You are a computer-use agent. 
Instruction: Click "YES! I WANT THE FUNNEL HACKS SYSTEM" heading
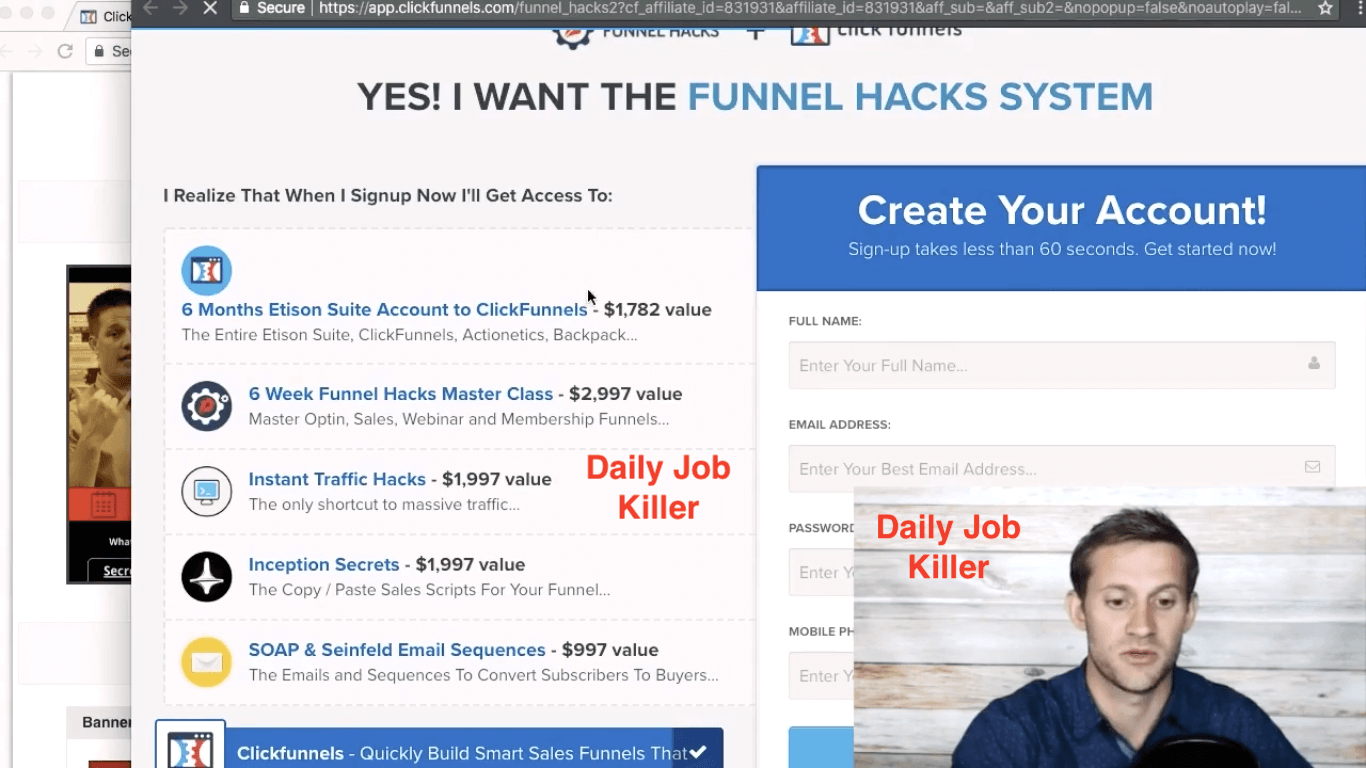(755, 96)
